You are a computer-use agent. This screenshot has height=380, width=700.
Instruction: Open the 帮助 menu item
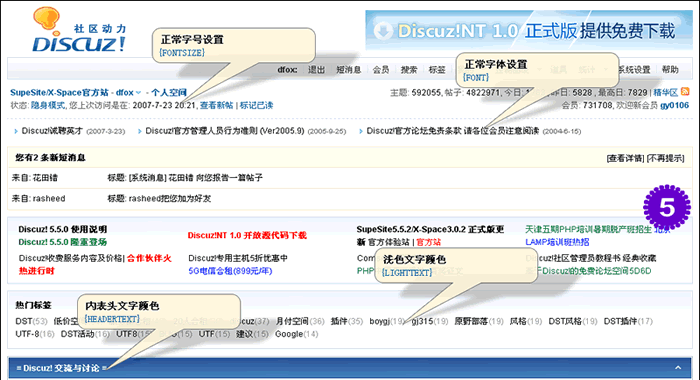(x=670, y=70)
